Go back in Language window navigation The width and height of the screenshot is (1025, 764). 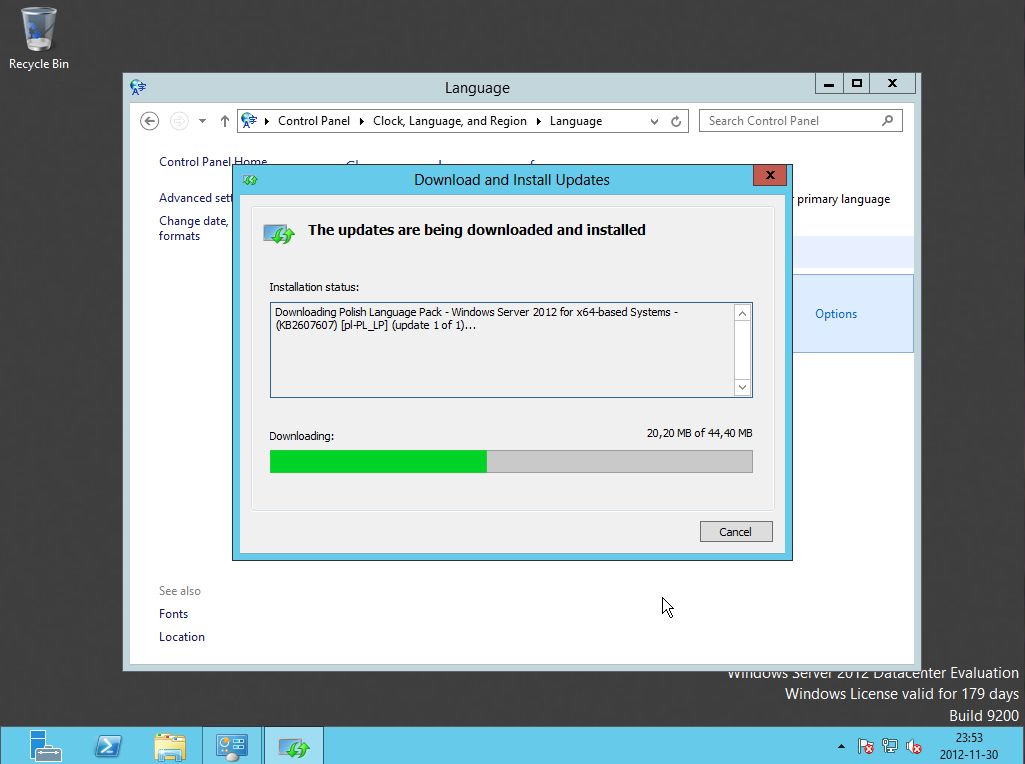150,121
